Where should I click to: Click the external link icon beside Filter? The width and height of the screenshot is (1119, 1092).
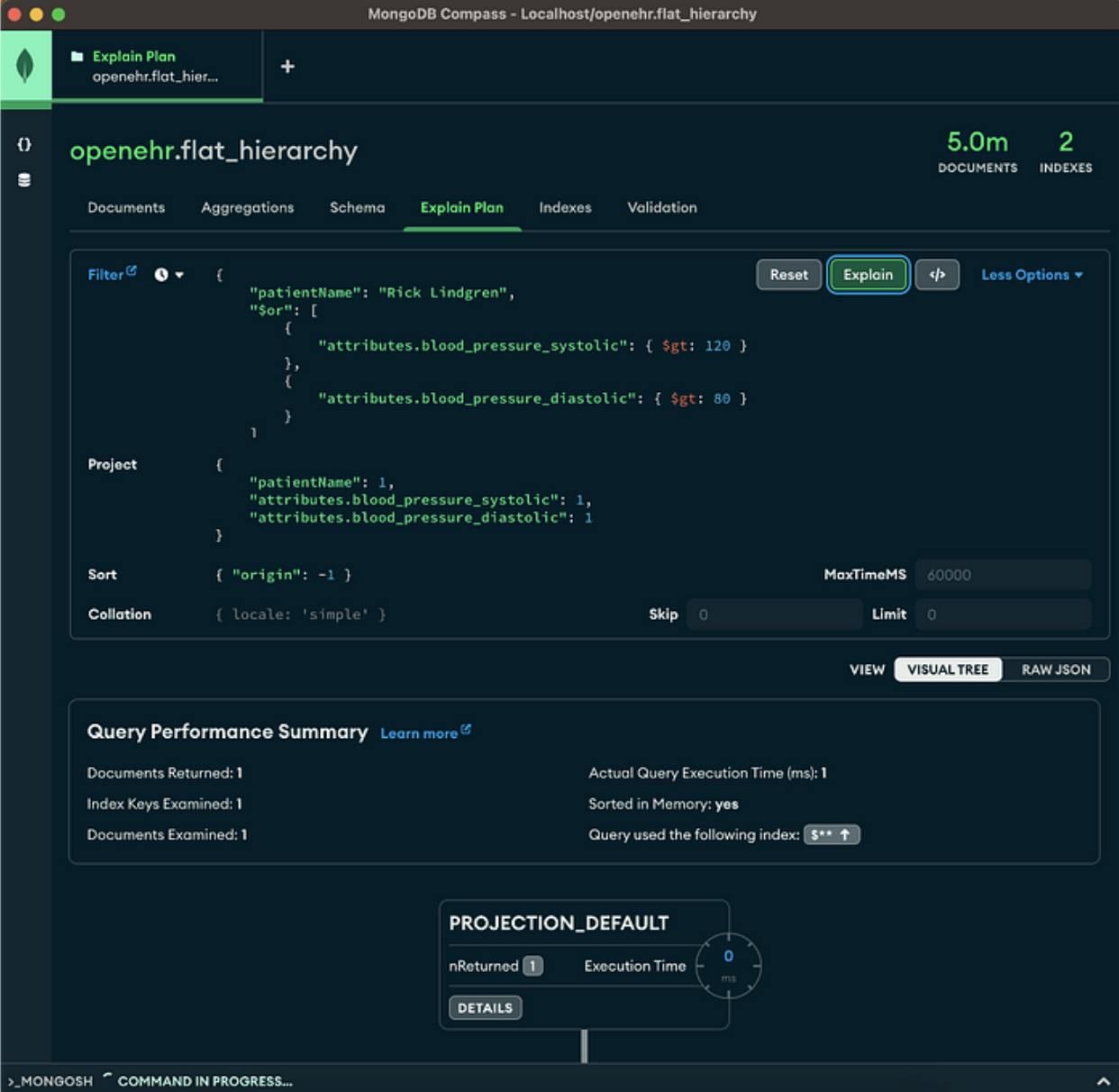[x=132, y=270]
